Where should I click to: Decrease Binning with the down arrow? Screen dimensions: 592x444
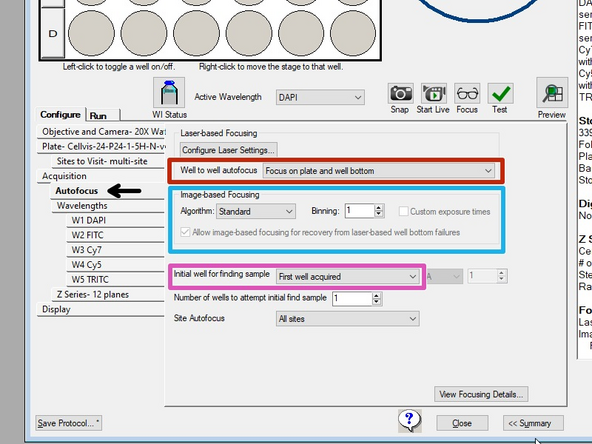[x=379, y=214]
